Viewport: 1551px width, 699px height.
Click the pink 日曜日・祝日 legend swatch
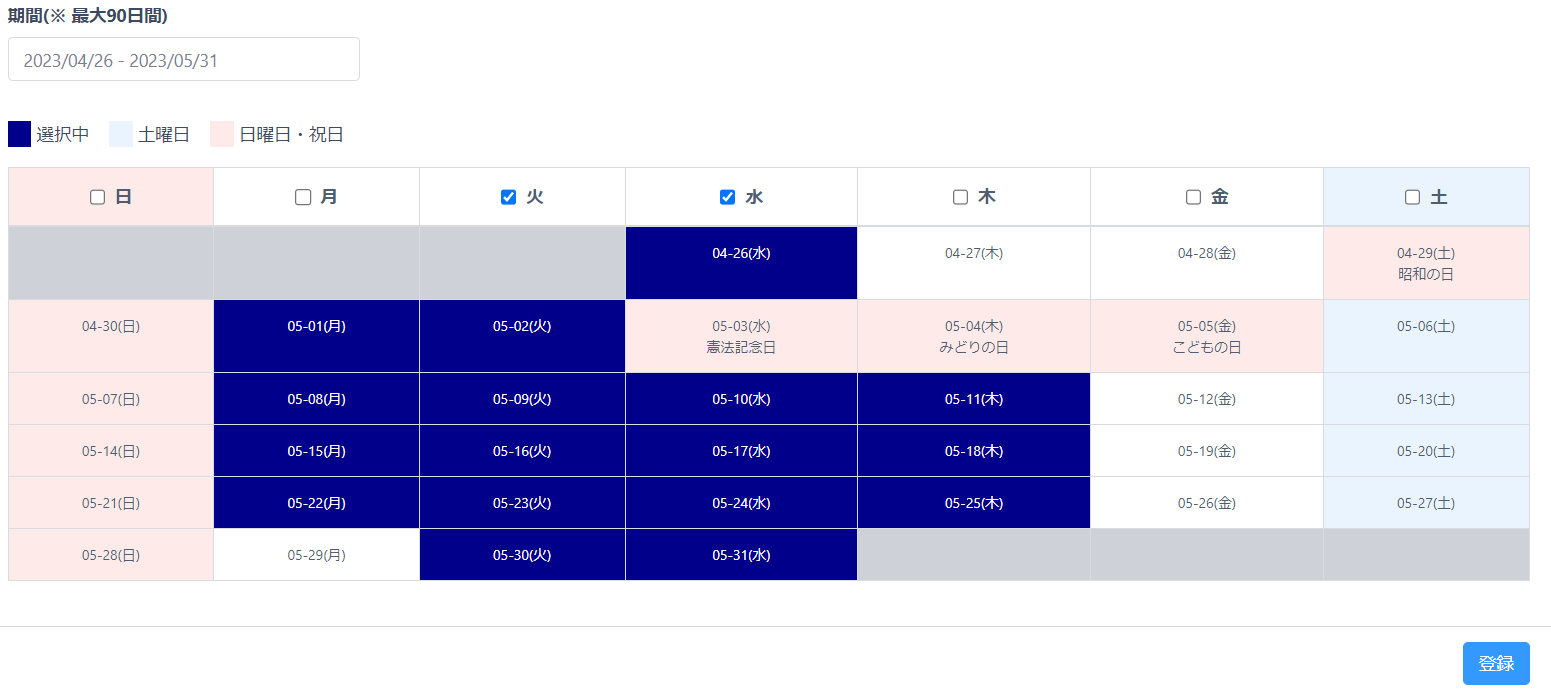(222, 134)
